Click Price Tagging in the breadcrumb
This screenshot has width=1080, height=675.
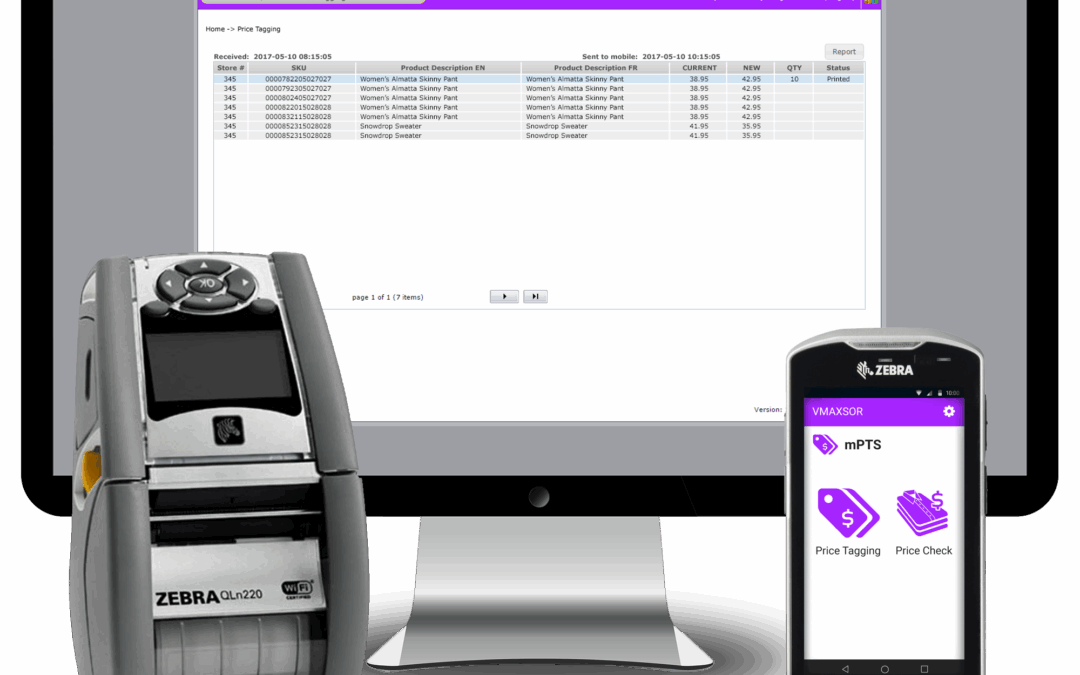pos(259,29)
